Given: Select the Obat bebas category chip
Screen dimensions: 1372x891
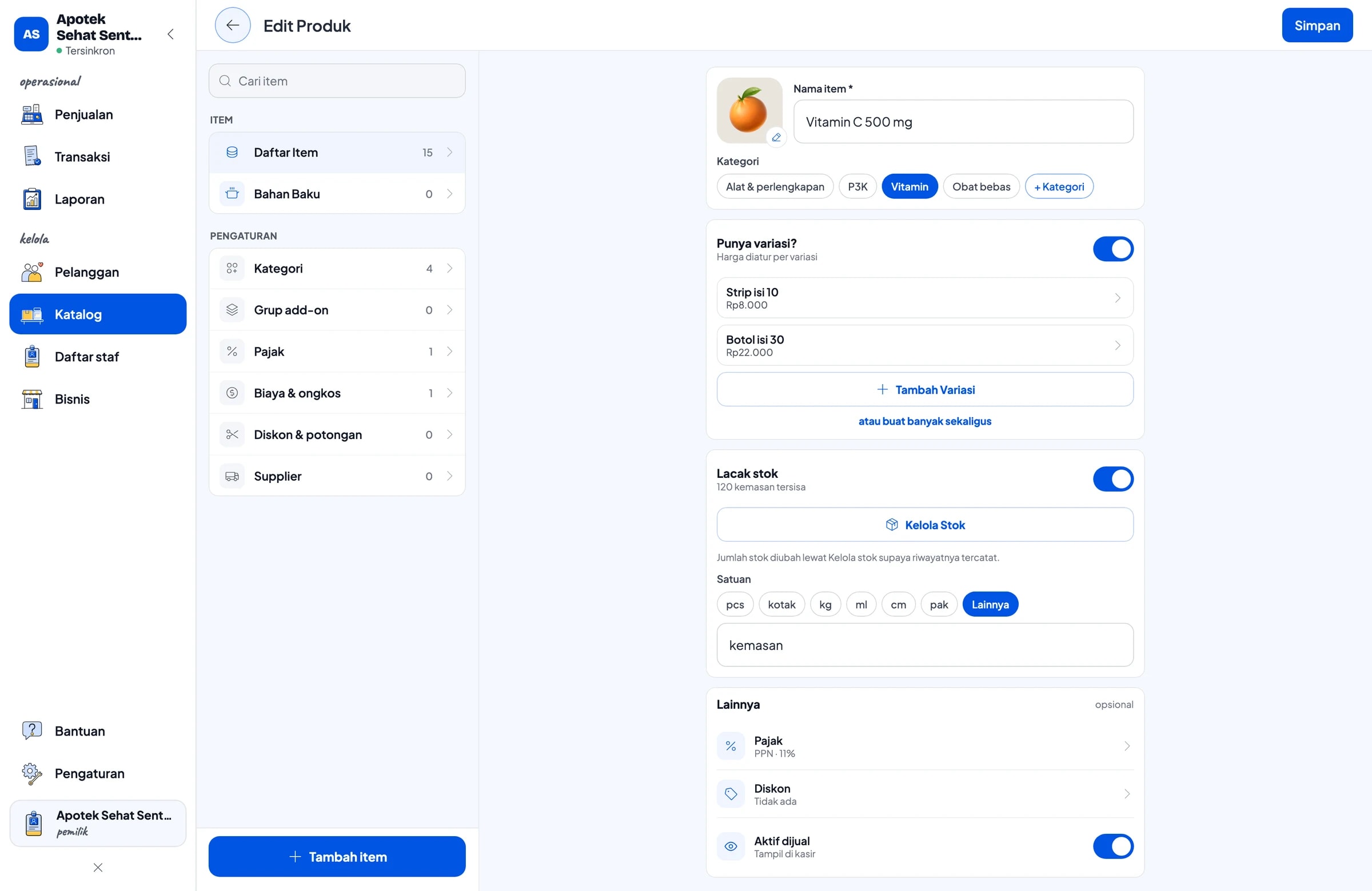Looking at the screenshot, I should tap(980, 187).
